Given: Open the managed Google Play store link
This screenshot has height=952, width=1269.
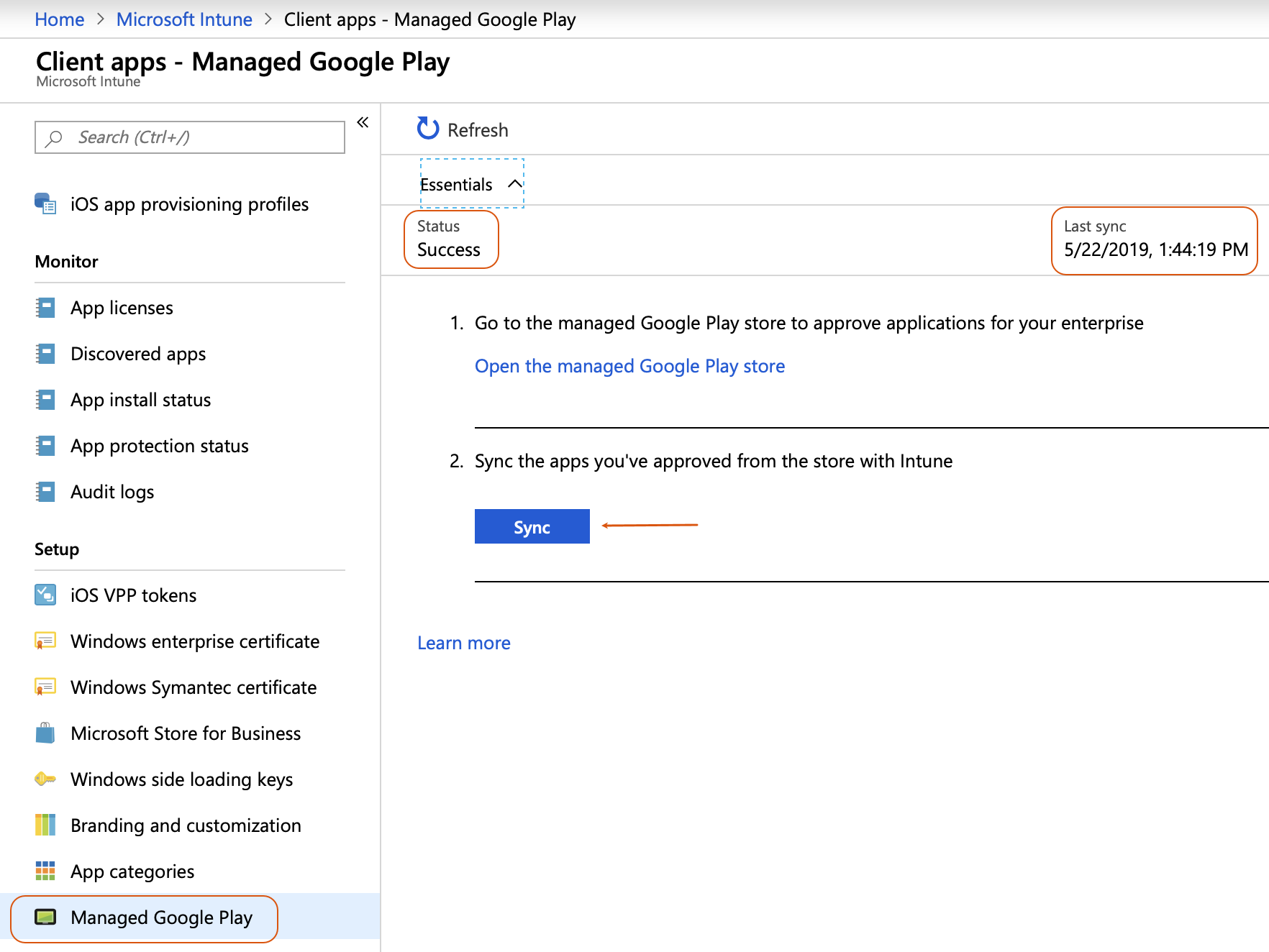Looking at the screenshot, I should click(x=629, y=366).
